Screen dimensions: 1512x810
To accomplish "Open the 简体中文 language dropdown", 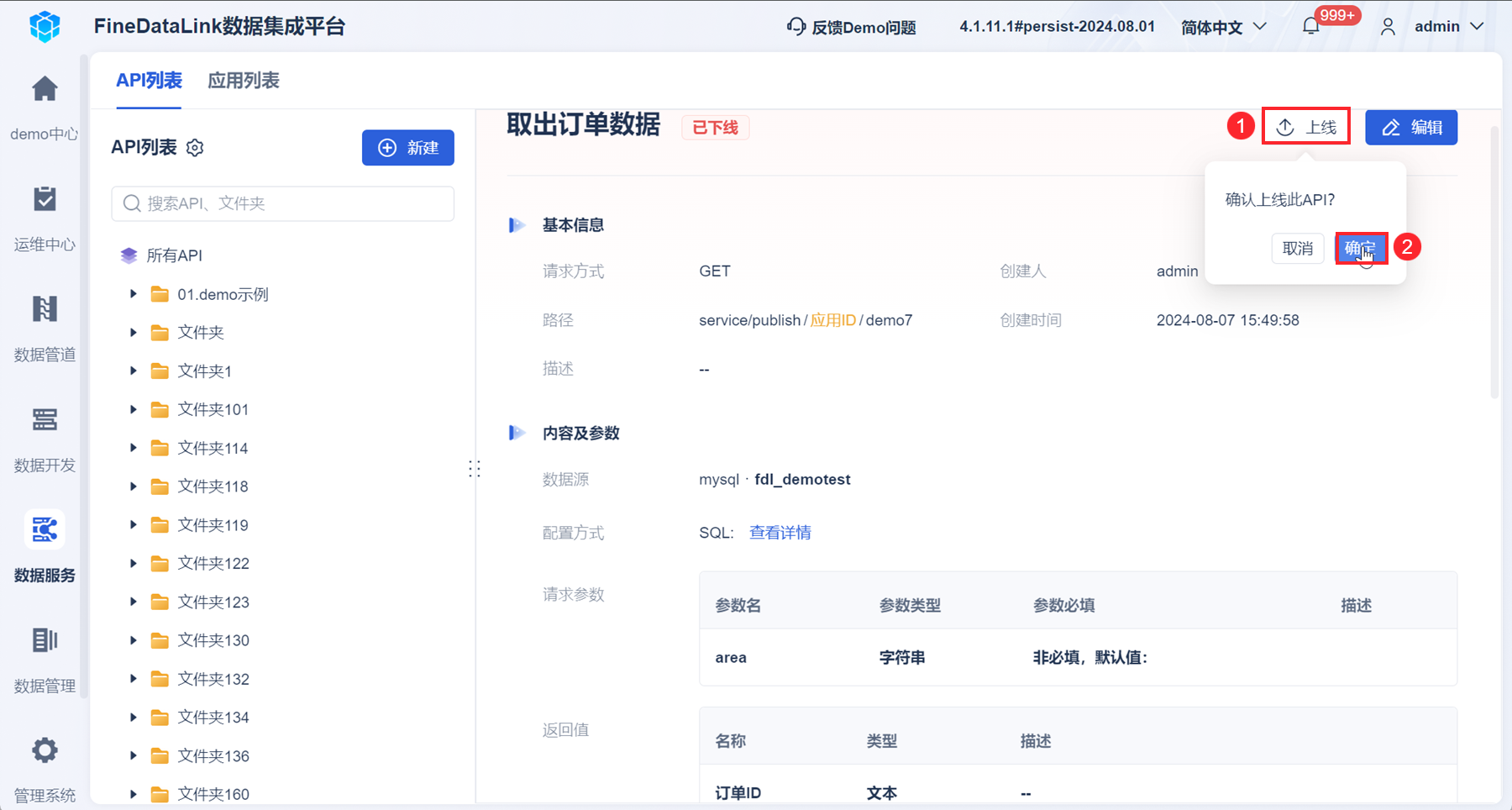I will pyautogui.click(x=1223, y=27).
